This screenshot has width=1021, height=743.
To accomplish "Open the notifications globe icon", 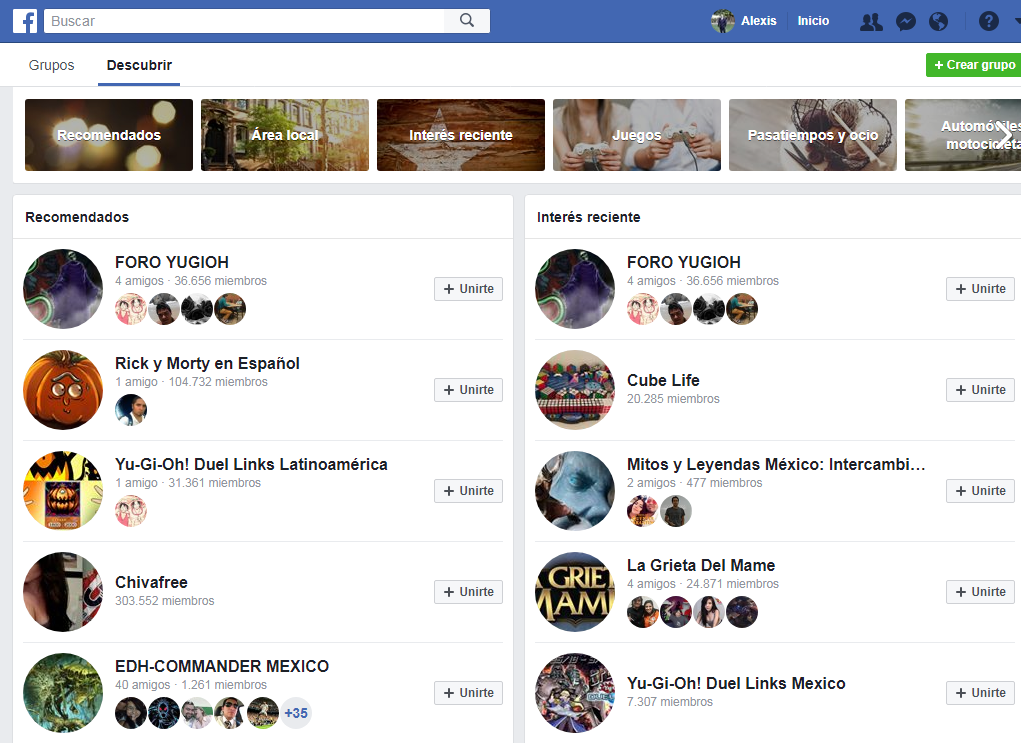I will point(938,21).
